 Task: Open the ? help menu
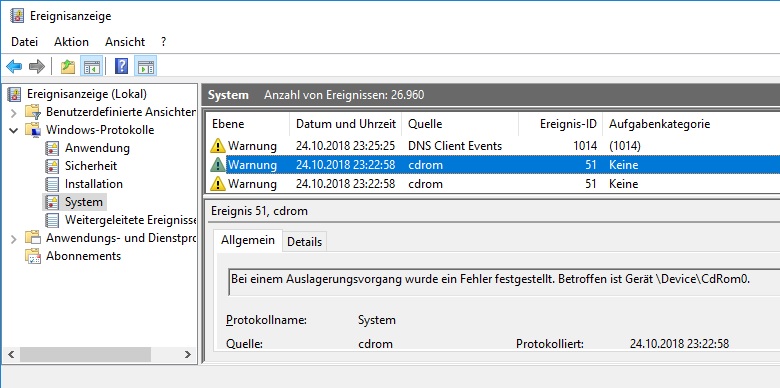[x=164, y=42]
